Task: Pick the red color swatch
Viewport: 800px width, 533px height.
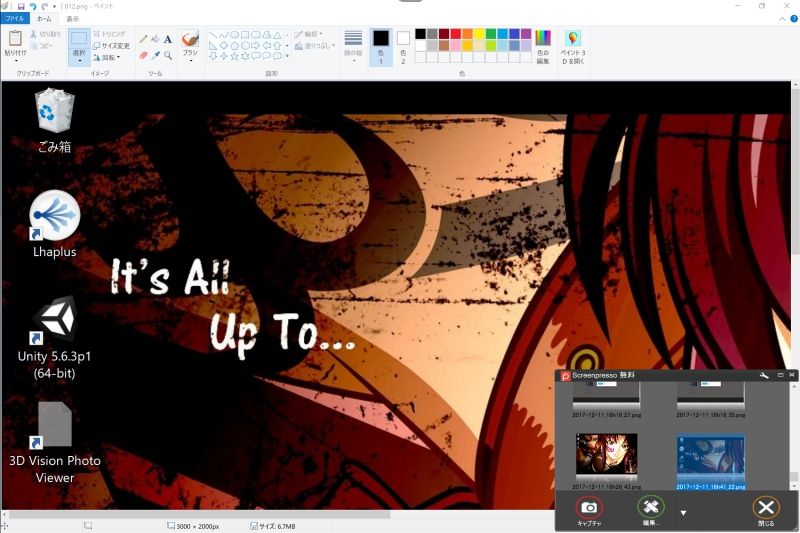Action: (456, 34)
